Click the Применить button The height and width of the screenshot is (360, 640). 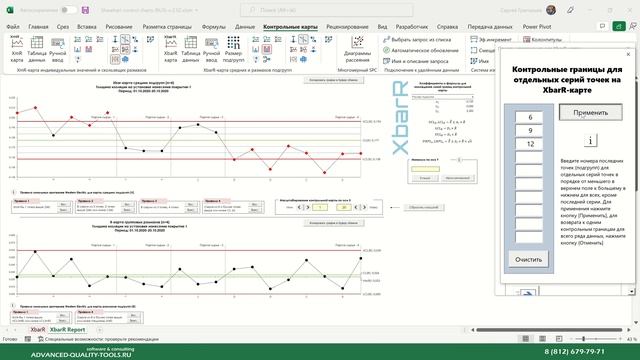coord(591,112)
